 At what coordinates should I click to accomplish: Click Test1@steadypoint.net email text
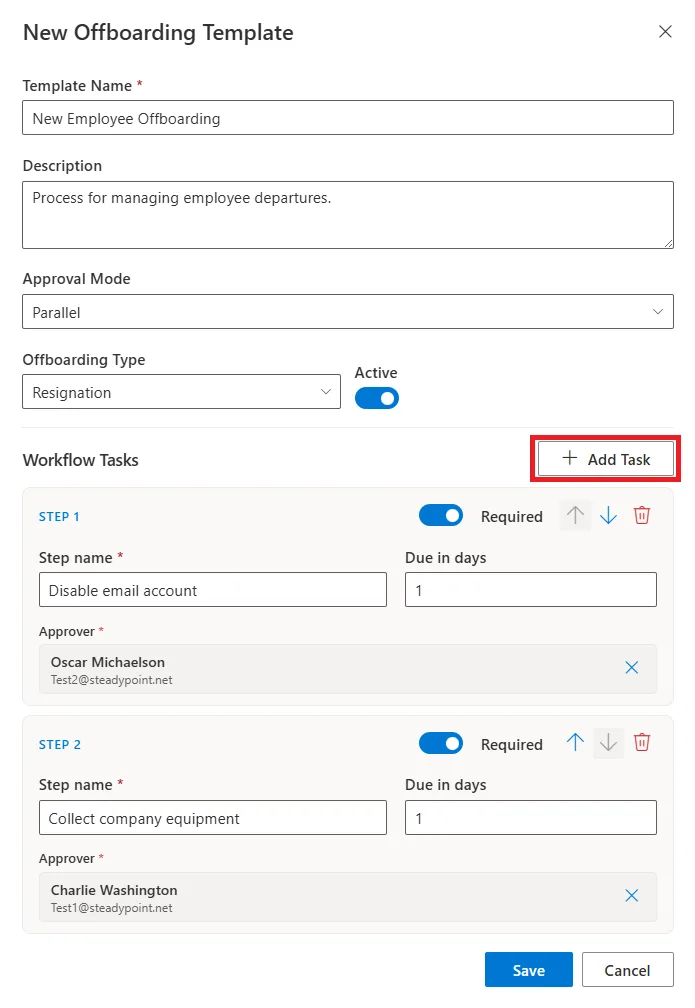point(112,908)
